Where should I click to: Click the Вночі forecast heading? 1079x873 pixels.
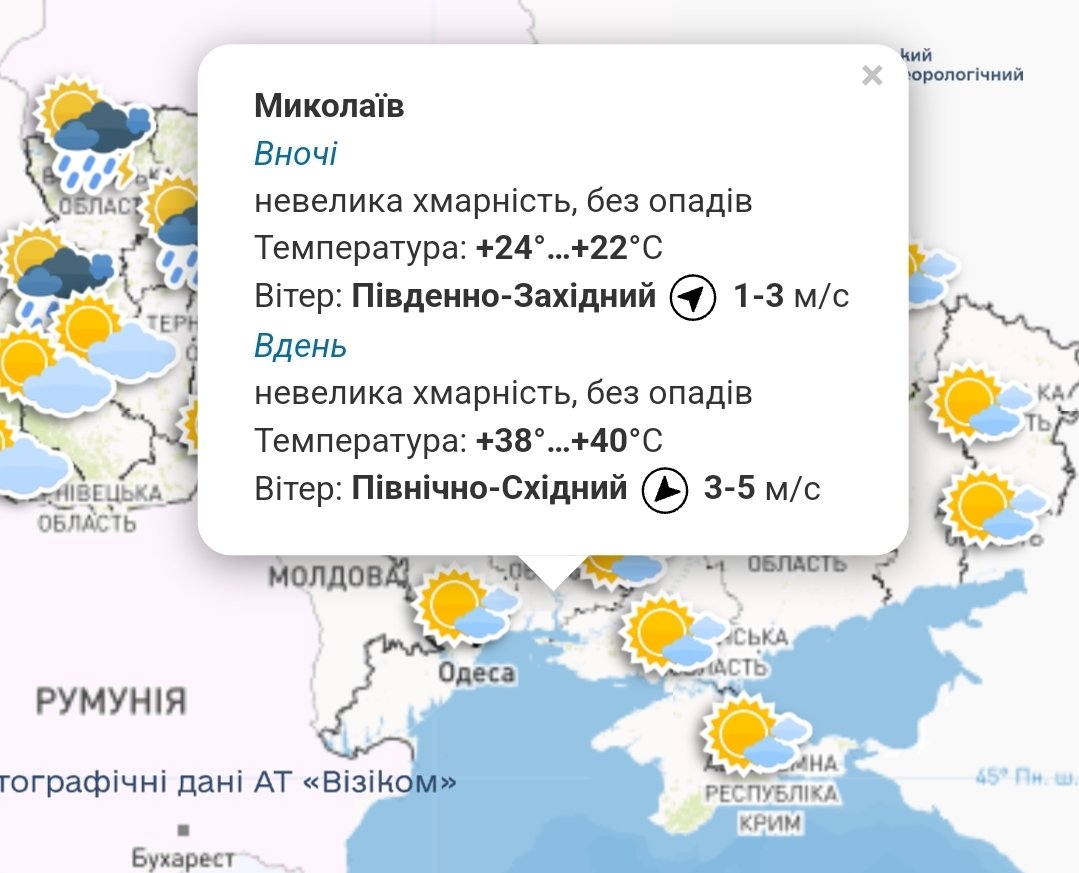[295, 154]
